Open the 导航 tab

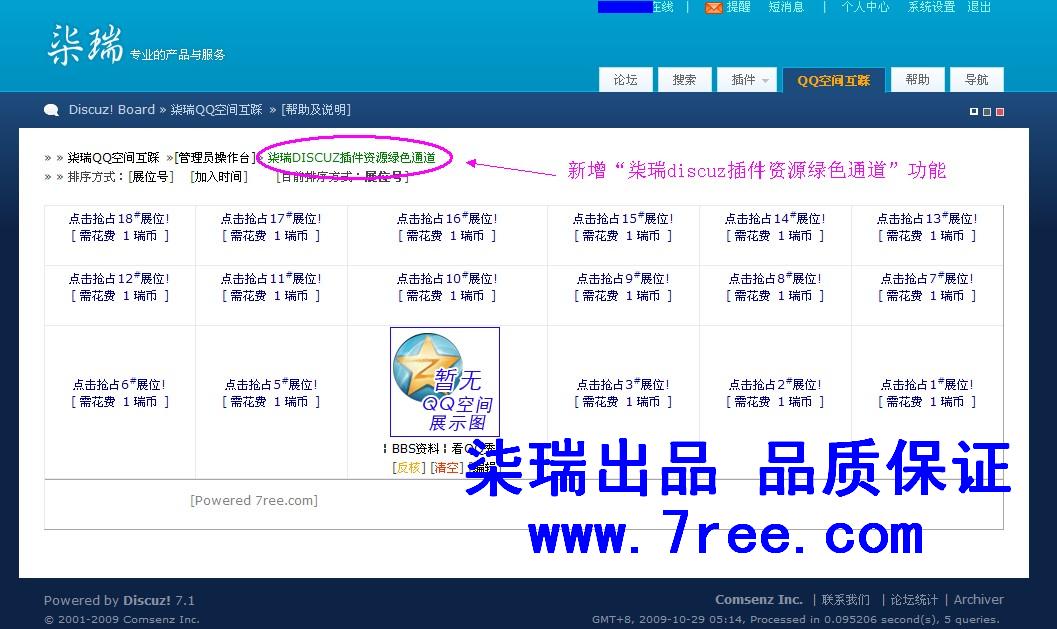click(977, 80)
